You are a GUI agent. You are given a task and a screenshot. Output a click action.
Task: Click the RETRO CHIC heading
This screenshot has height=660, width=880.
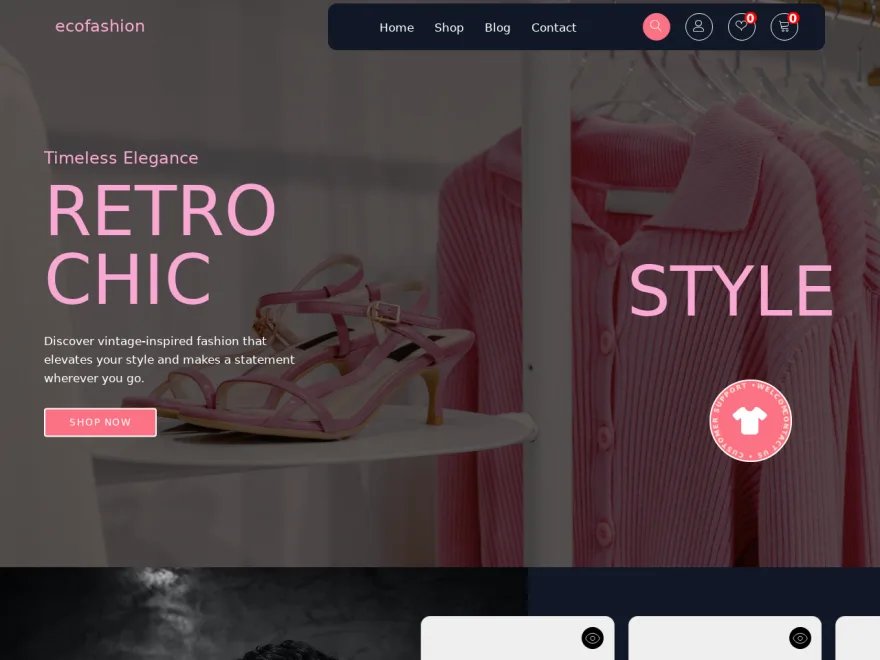(161, 245)
